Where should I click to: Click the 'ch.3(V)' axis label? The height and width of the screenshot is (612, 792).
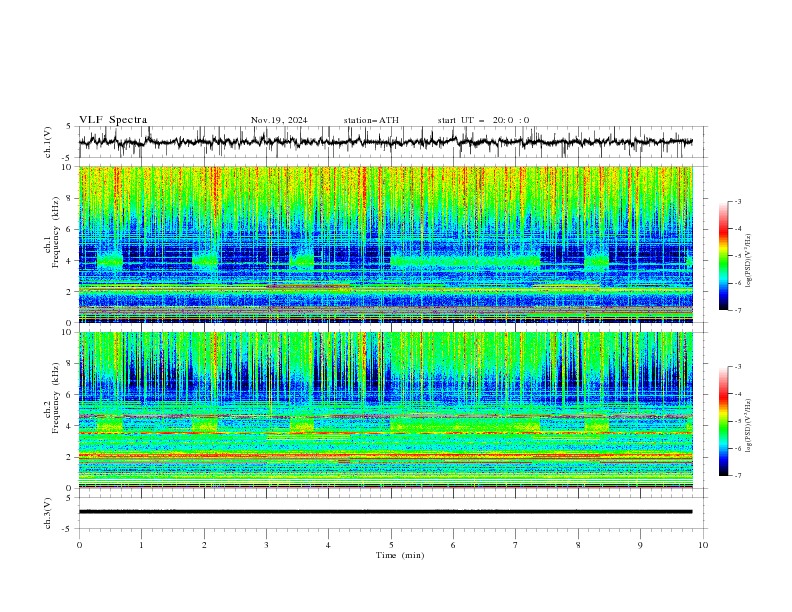tap(48, 513)
